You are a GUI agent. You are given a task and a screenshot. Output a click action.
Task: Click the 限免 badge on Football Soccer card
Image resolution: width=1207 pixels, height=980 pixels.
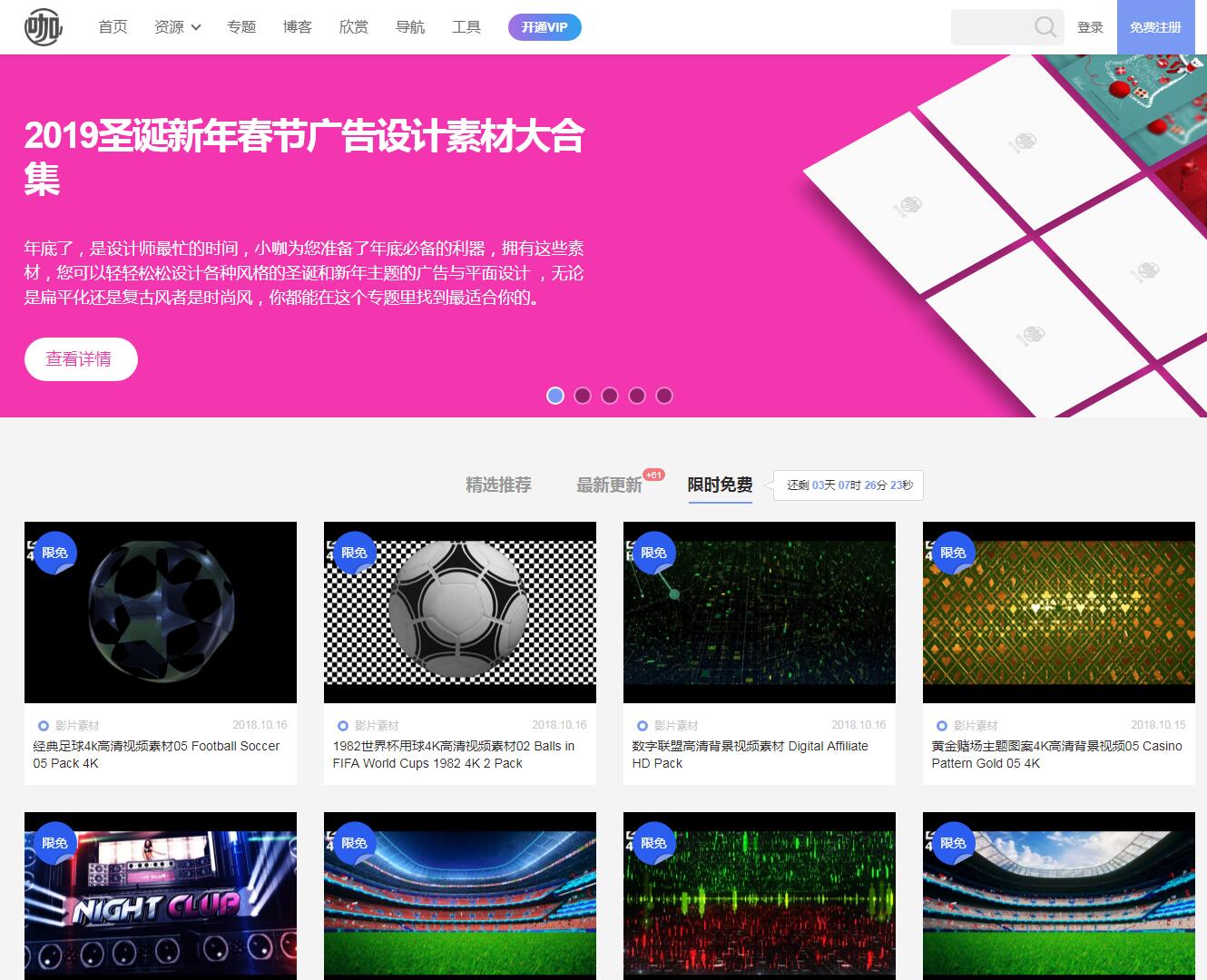[x=54, y=553]
